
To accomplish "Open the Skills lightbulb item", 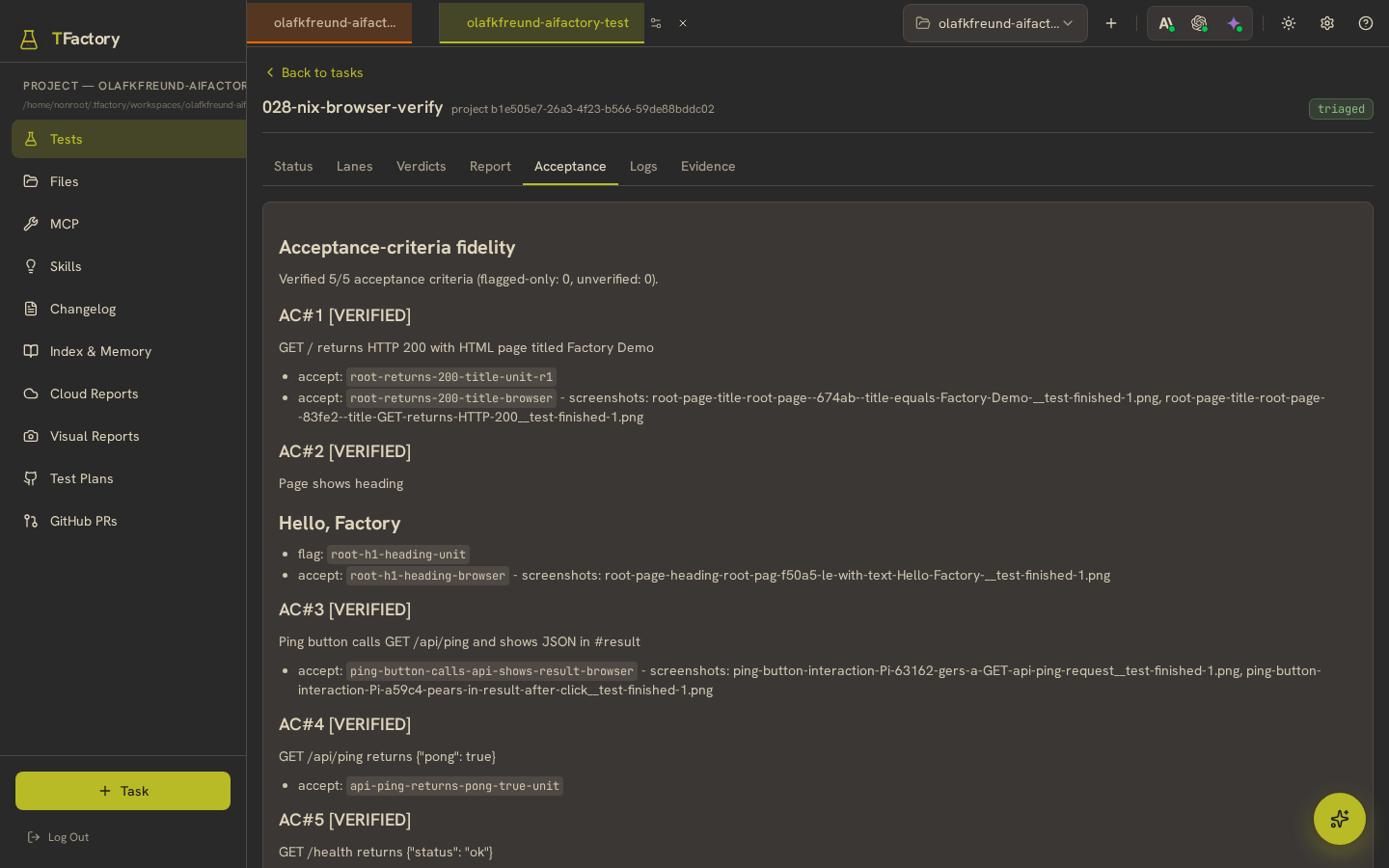I will point(129,266).
